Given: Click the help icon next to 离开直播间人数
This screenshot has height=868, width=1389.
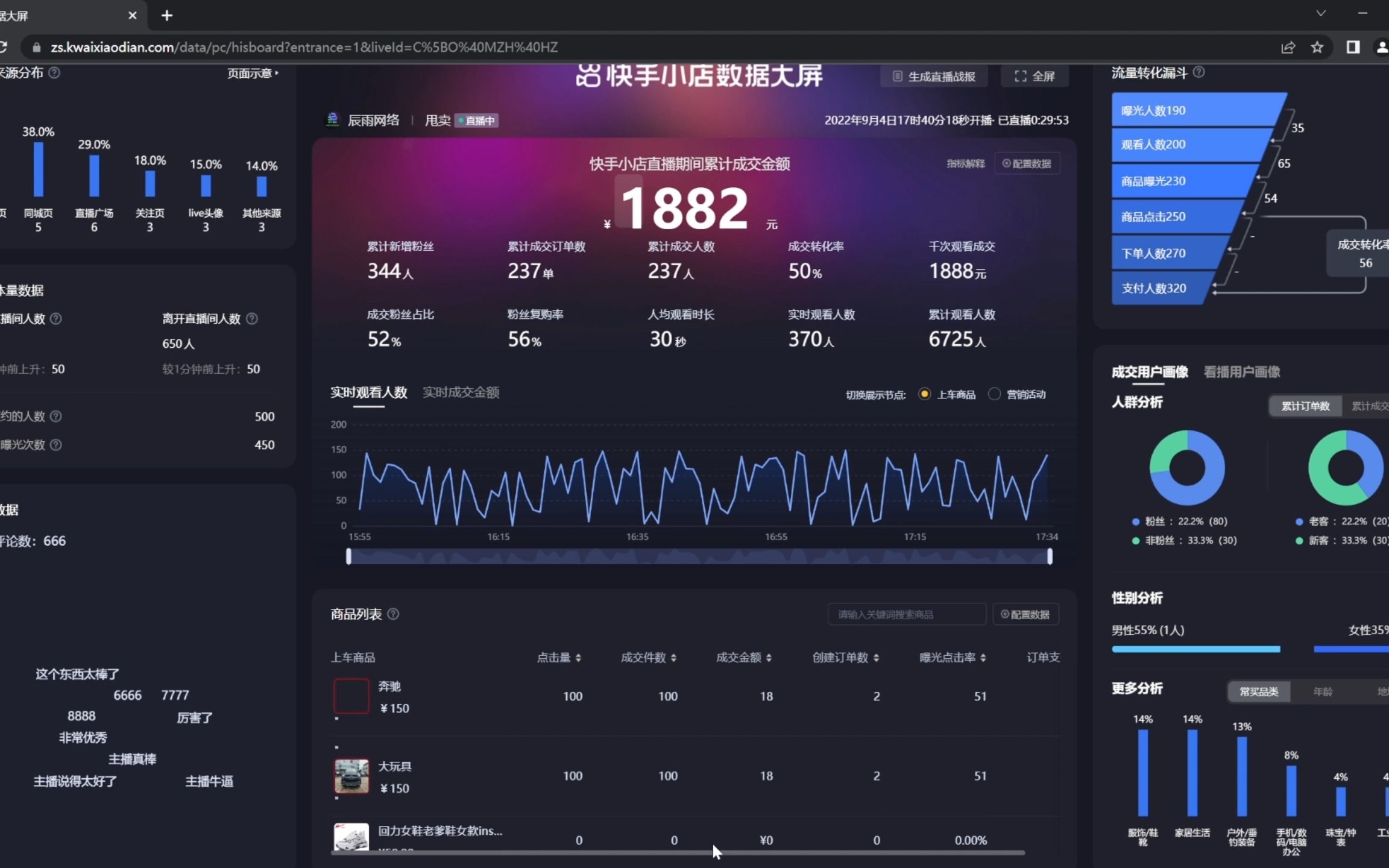Looking at the screenshot, I should pyautogui.click(x=252, y=318).
